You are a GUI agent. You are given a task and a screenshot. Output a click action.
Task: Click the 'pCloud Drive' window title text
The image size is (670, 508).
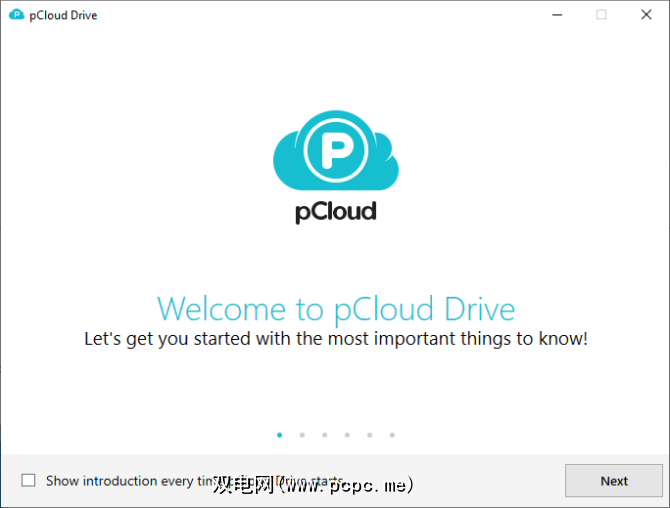click(63, 15)
